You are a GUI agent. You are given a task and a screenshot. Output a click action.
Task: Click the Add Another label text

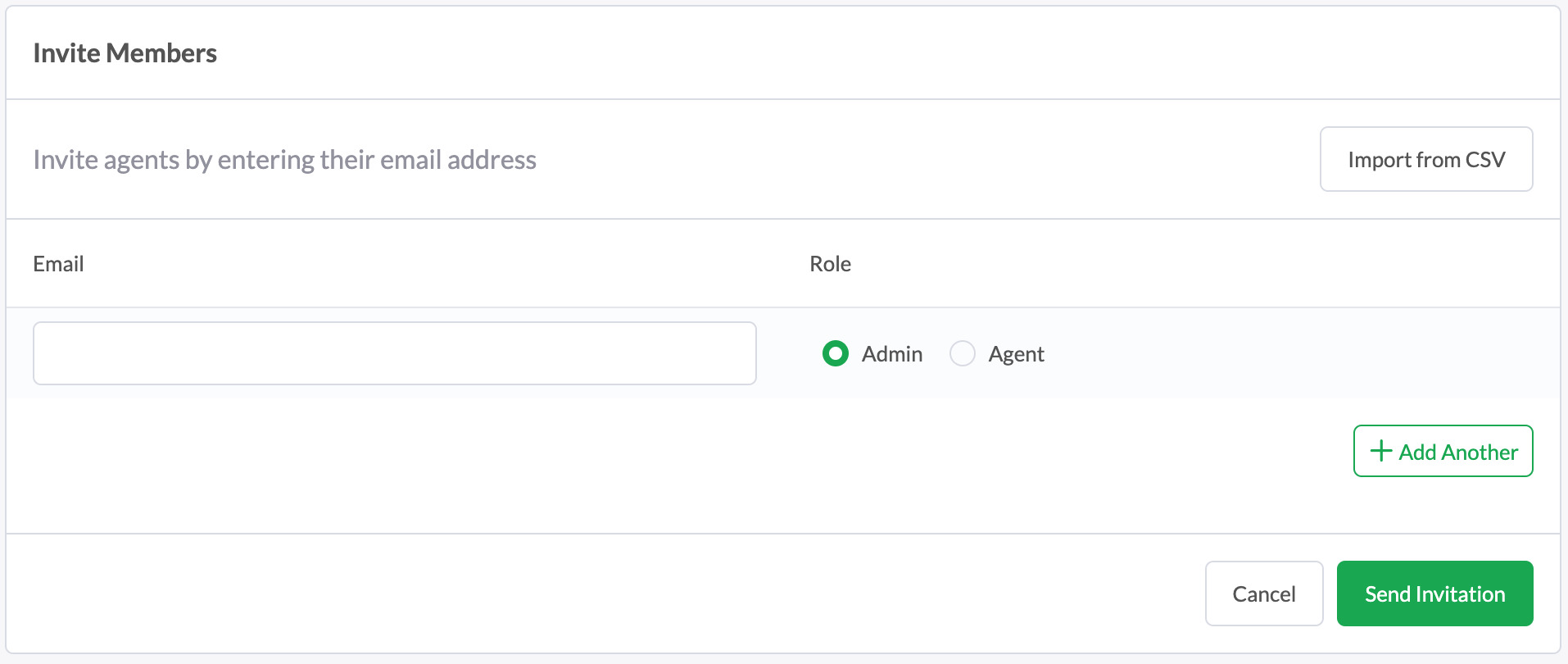1458,452
